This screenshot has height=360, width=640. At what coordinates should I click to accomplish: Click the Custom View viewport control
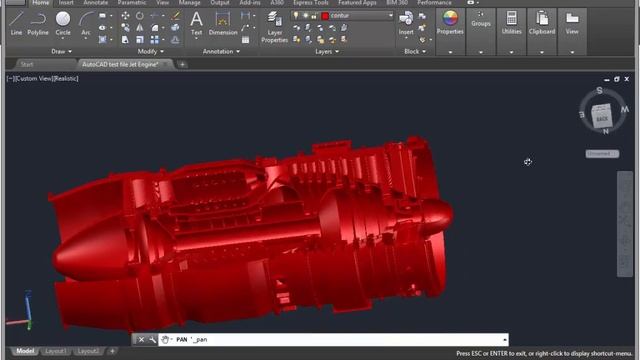(33, 78)
